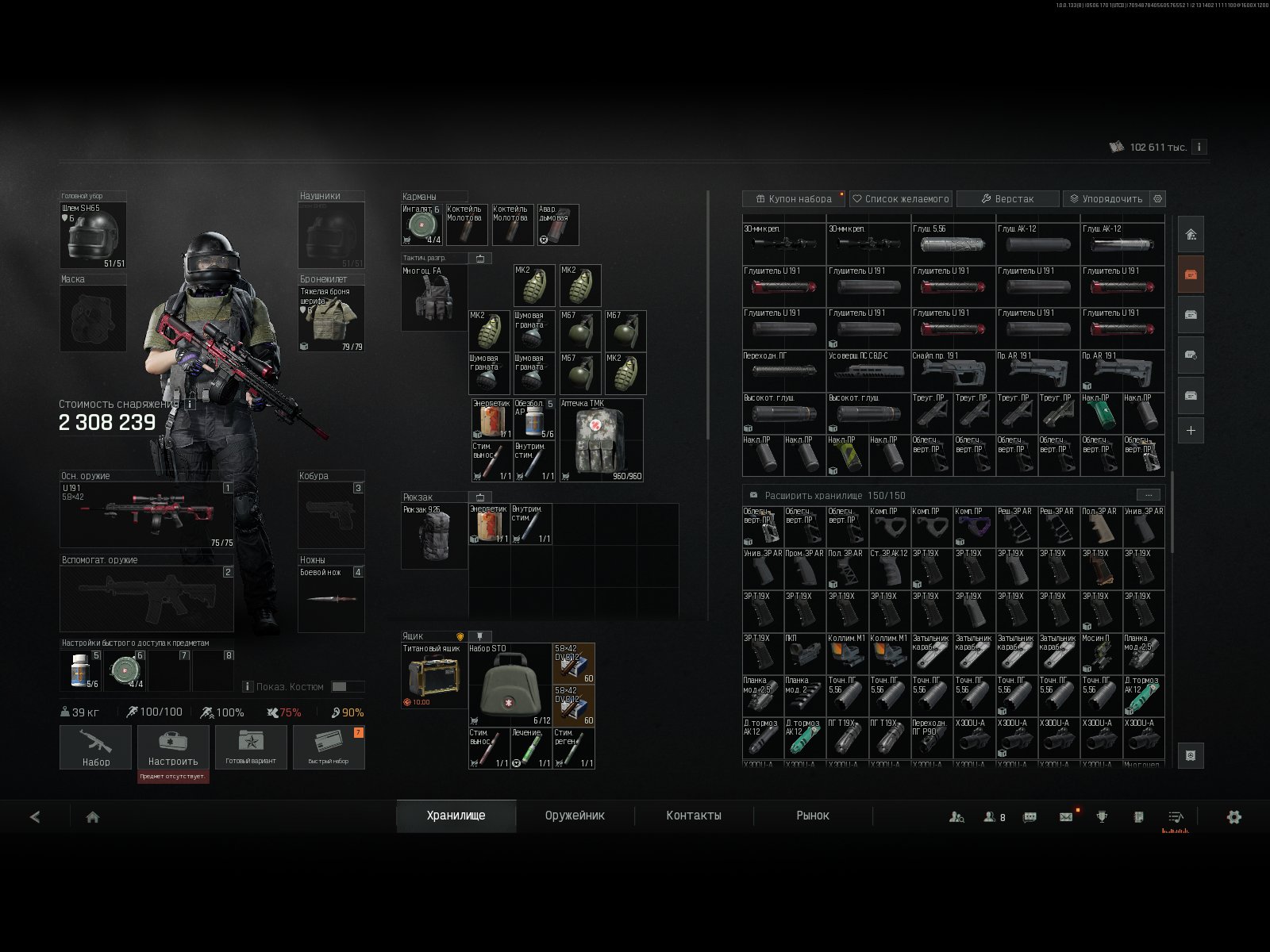The height and width of the screenshot is (952, 1270).
Task: Open the trophy achievements icon
Action: click(x=1102, y=816)
